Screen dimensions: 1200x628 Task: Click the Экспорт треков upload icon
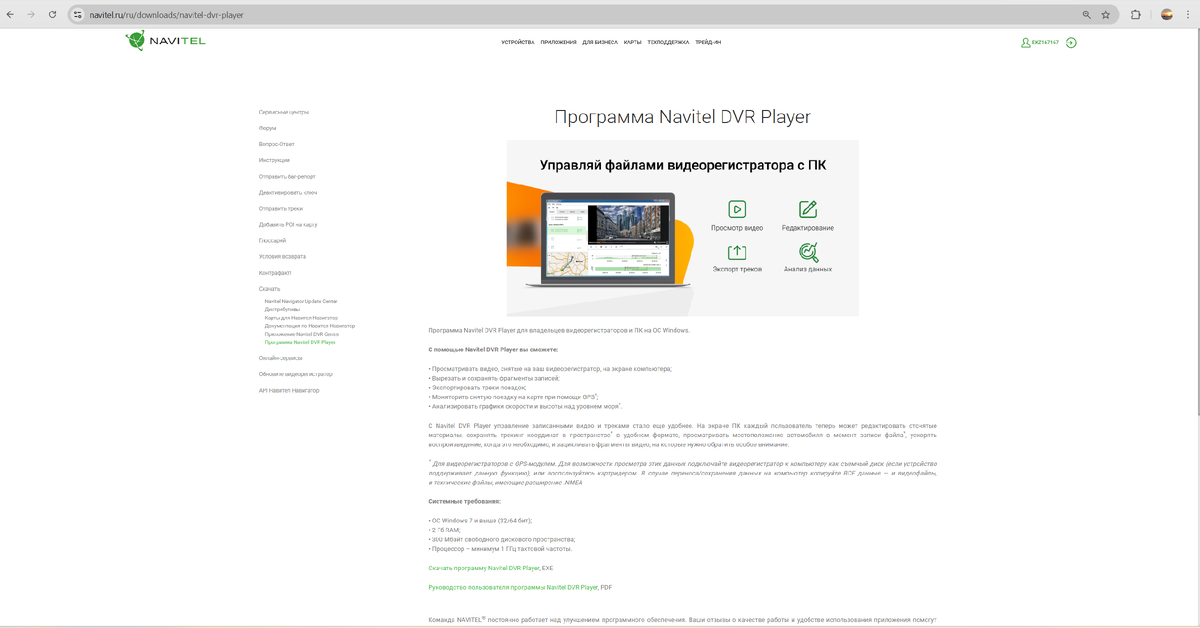[x=737, y=252]
